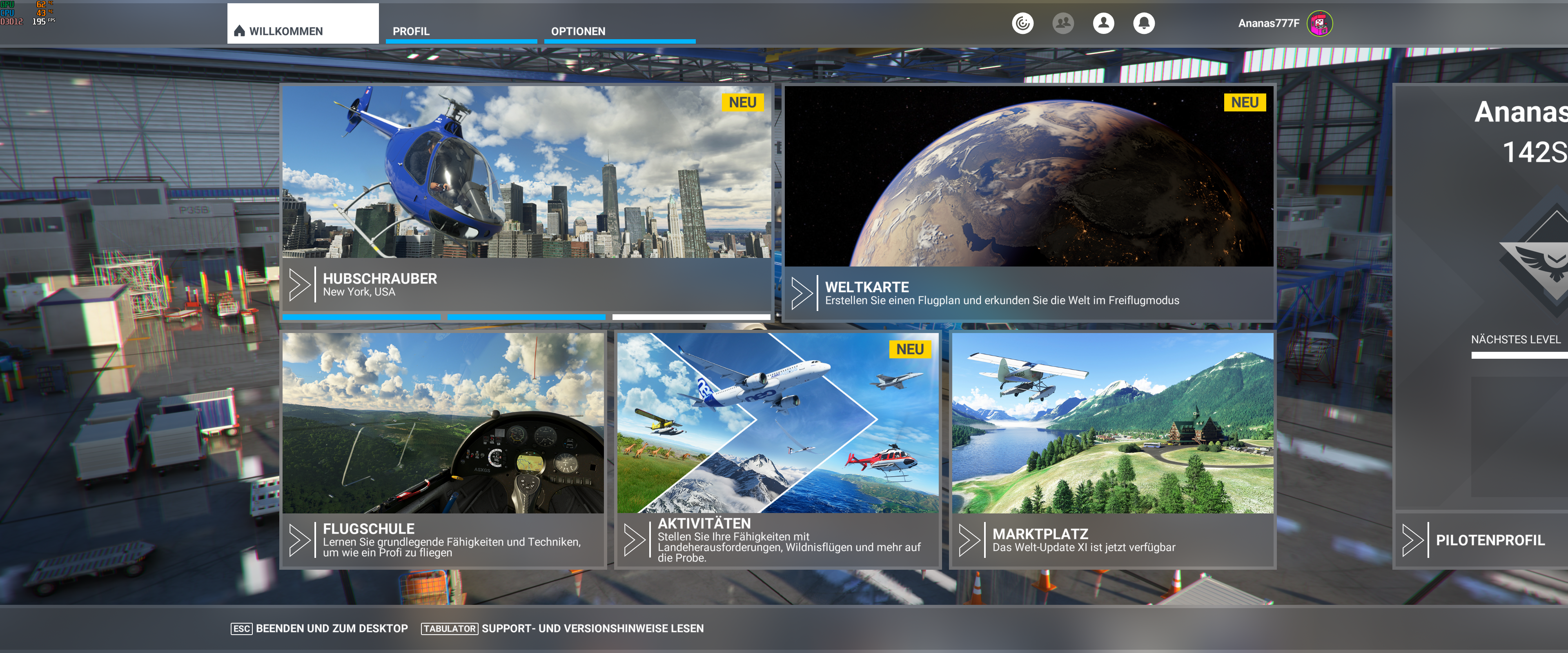Click the home icon on Willkommen tab
Image resolution: width=1568 pixels, height=653 pixels.
(x=239, y=31)
